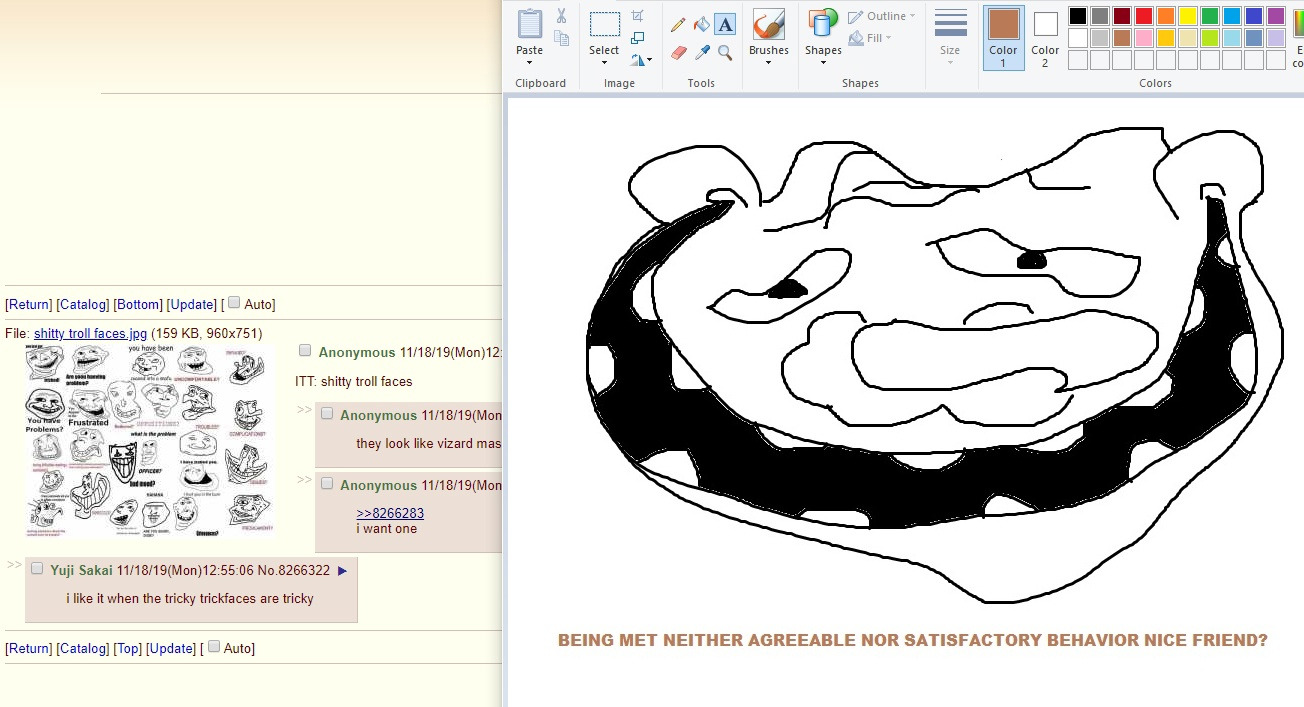Click the bottom Update link
This screenshot has width=1304, height=707.
[x=171, y=648]
